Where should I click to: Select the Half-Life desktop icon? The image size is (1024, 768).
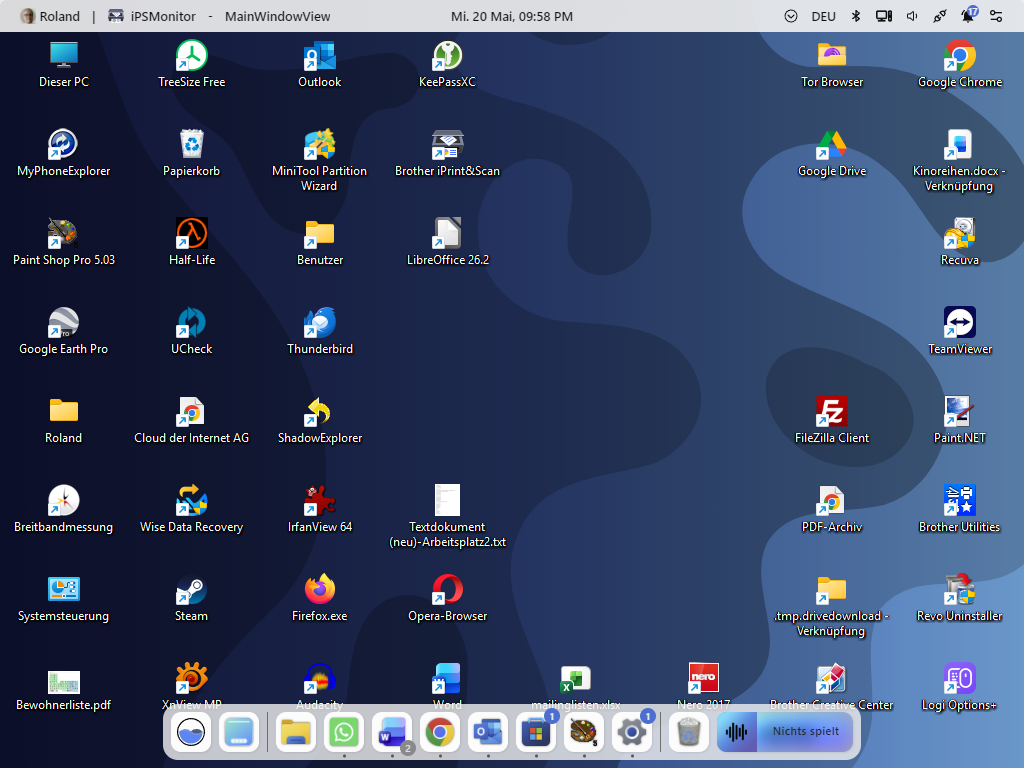click(x=191, y=242)
